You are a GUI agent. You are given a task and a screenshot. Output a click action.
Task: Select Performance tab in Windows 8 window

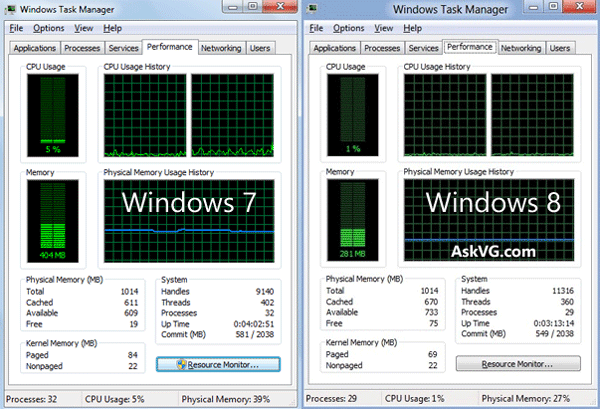click(x=470, y=47)
